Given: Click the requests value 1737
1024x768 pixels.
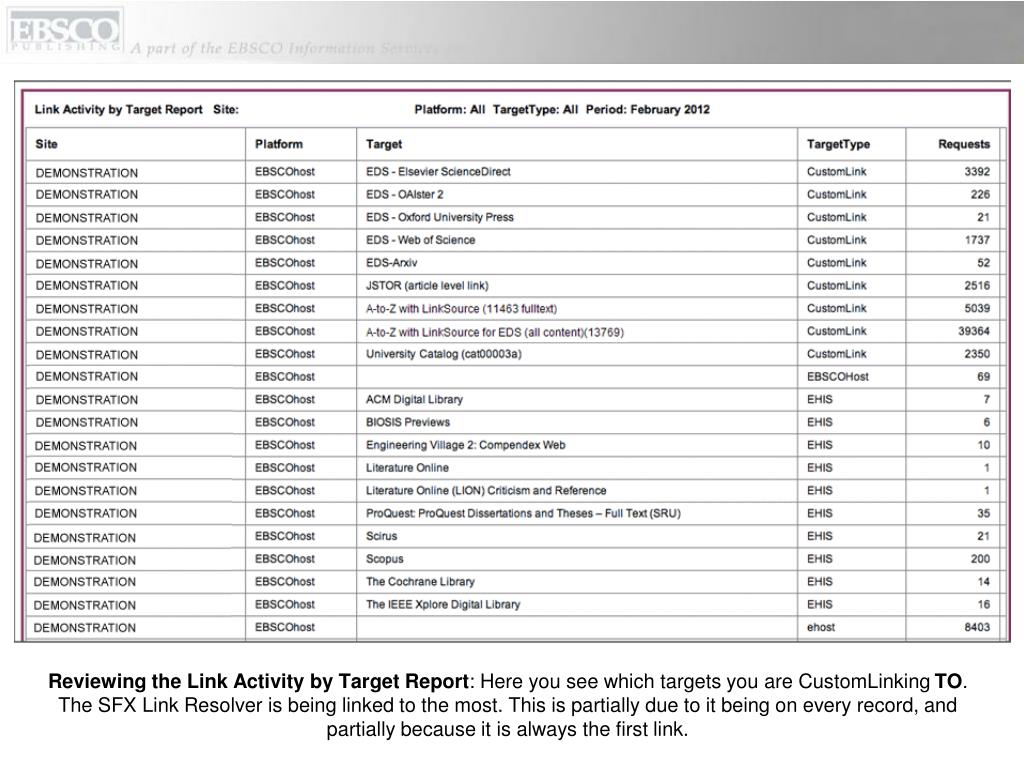Looking at the screenshot, I should click(977, 240).
